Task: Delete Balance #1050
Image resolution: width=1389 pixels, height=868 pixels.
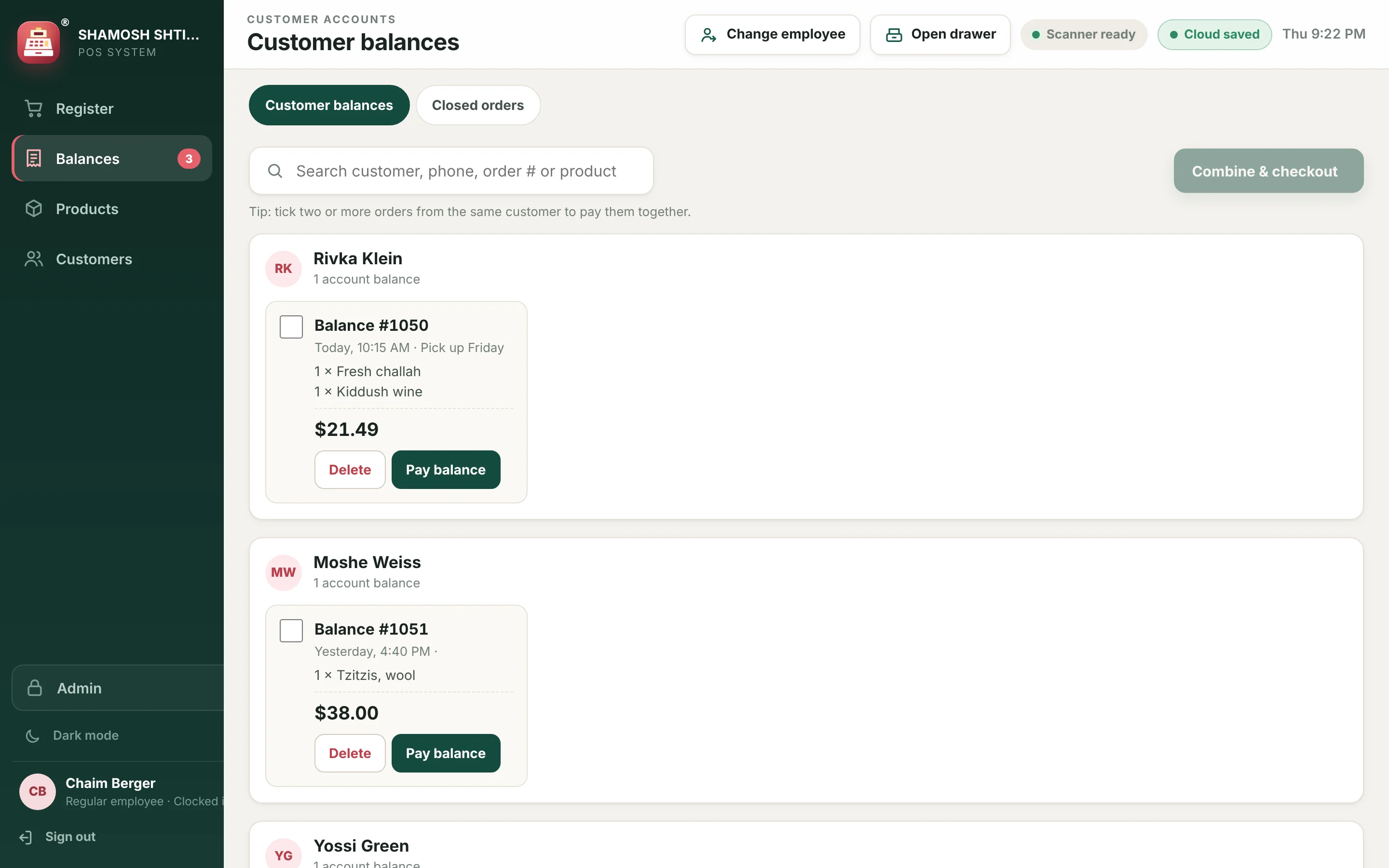Action: (x=350, y=470)
